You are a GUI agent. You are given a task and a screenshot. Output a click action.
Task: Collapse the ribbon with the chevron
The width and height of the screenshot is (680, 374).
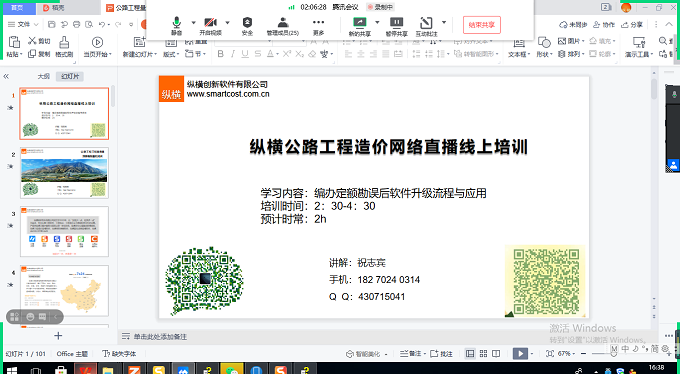coord(668,24)
